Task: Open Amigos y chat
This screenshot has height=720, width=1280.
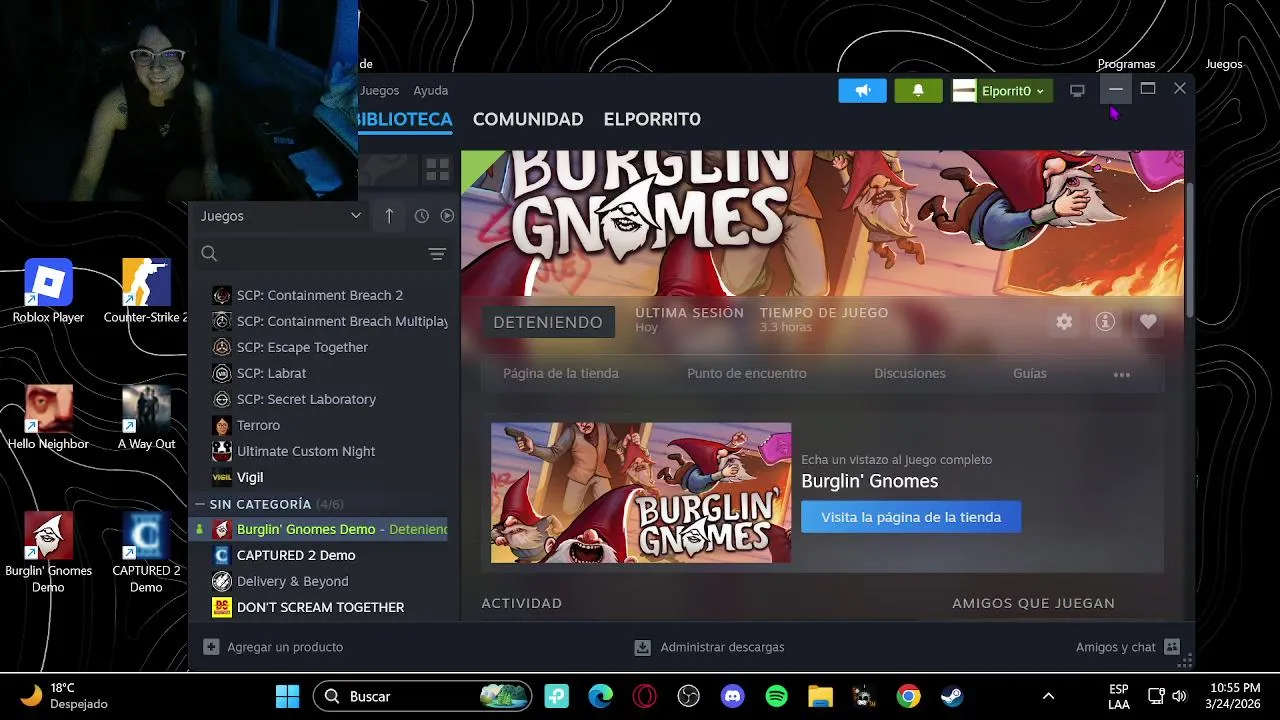Action: pyautogui.click(x=1128, y=647)
